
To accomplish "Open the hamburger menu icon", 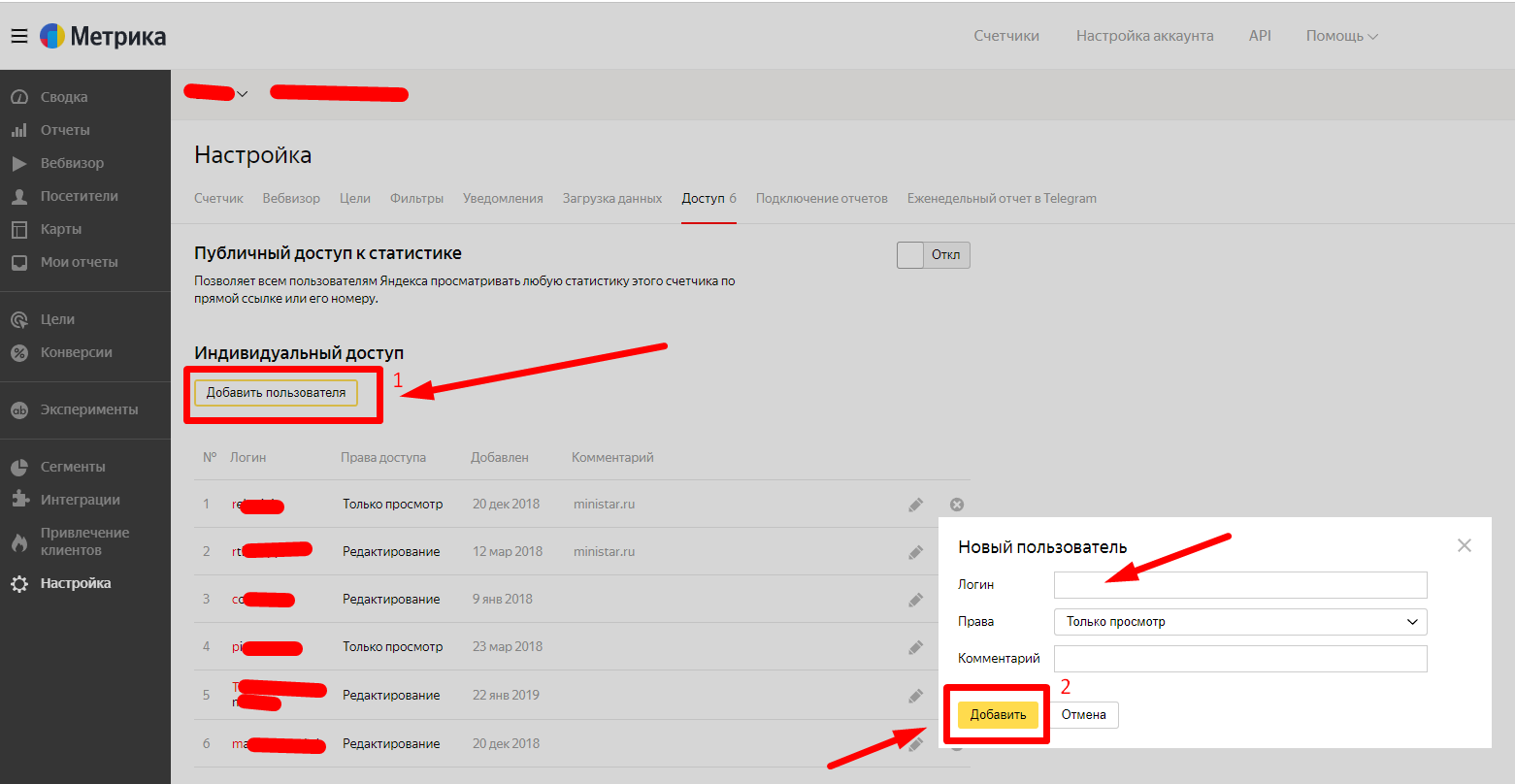I will [x=19, y=37].
